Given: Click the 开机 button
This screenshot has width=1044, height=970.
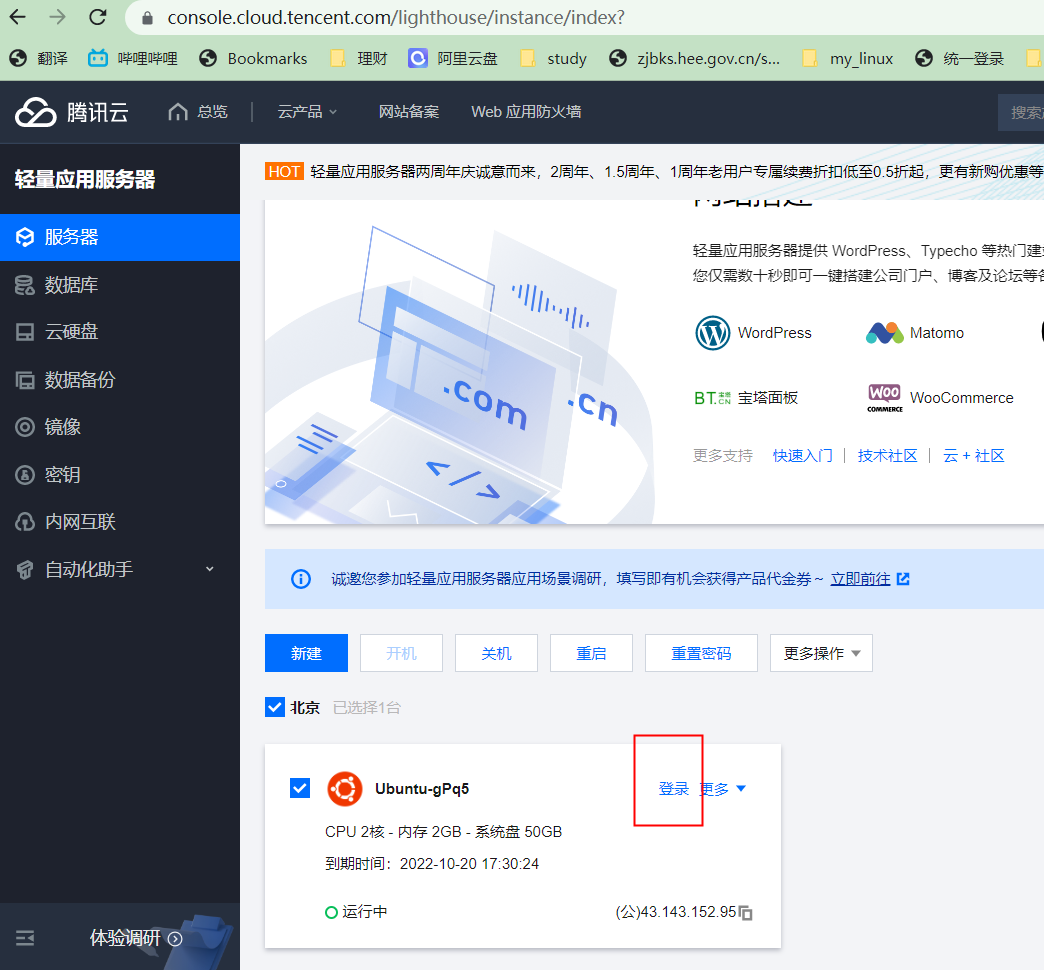Looking at the screenshot, I should pyautogui.click(x=401, y=653).
